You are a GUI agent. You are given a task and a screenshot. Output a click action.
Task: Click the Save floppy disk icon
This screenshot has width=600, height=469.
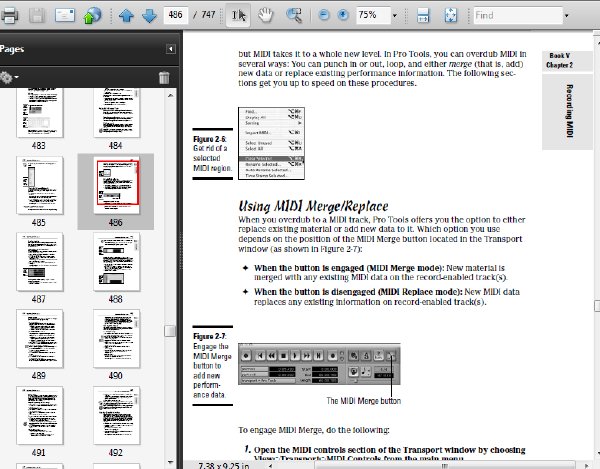coord(37,15)
